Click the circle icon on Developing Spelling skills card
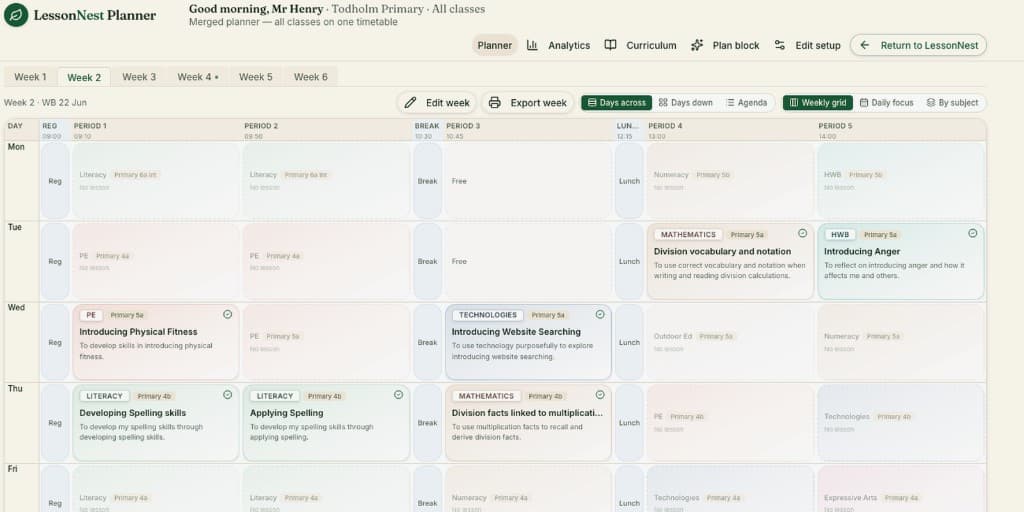This screenshot has width=1024, height=512. tap(227, 394)
